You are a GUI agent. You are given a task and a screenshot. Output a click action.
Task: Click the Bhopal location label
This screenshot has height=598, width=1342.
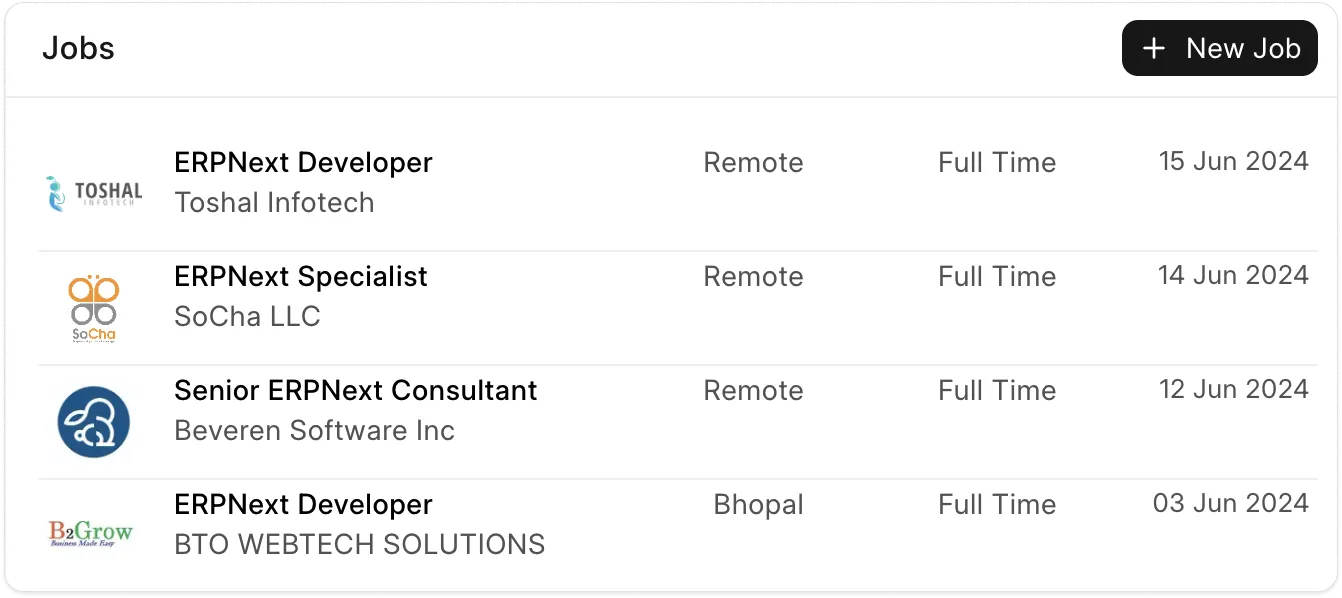point(758,504)
